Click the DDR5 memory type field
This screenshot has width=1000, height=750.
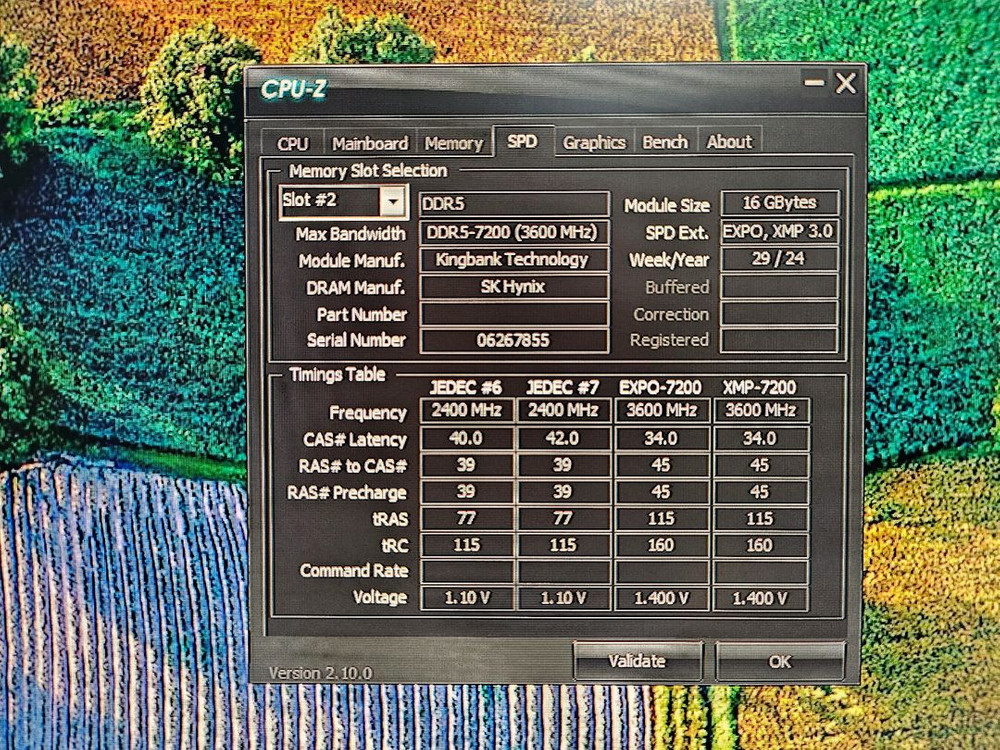514,204
